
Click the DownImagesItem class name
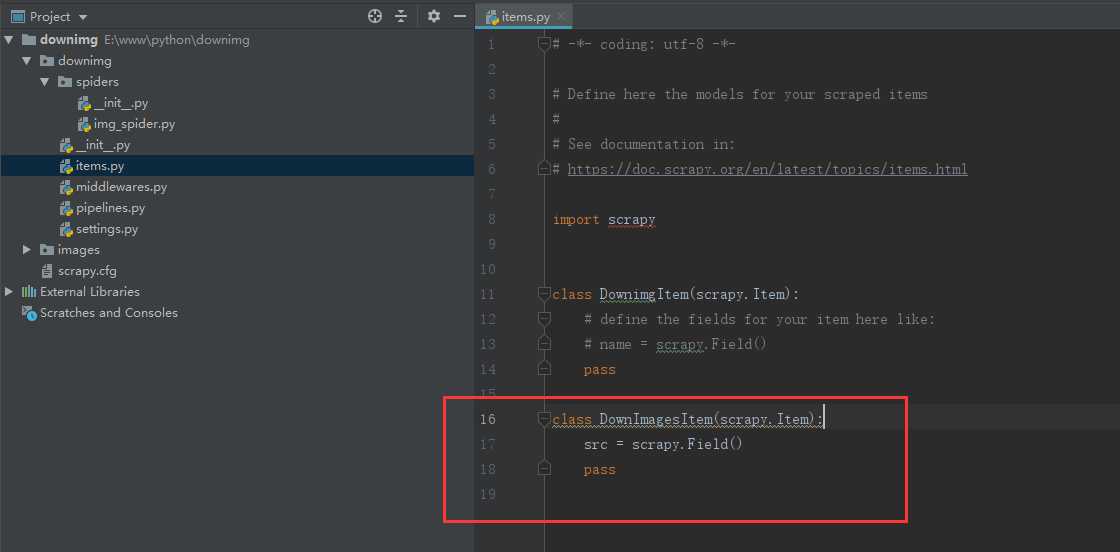[x=656, y=418]
